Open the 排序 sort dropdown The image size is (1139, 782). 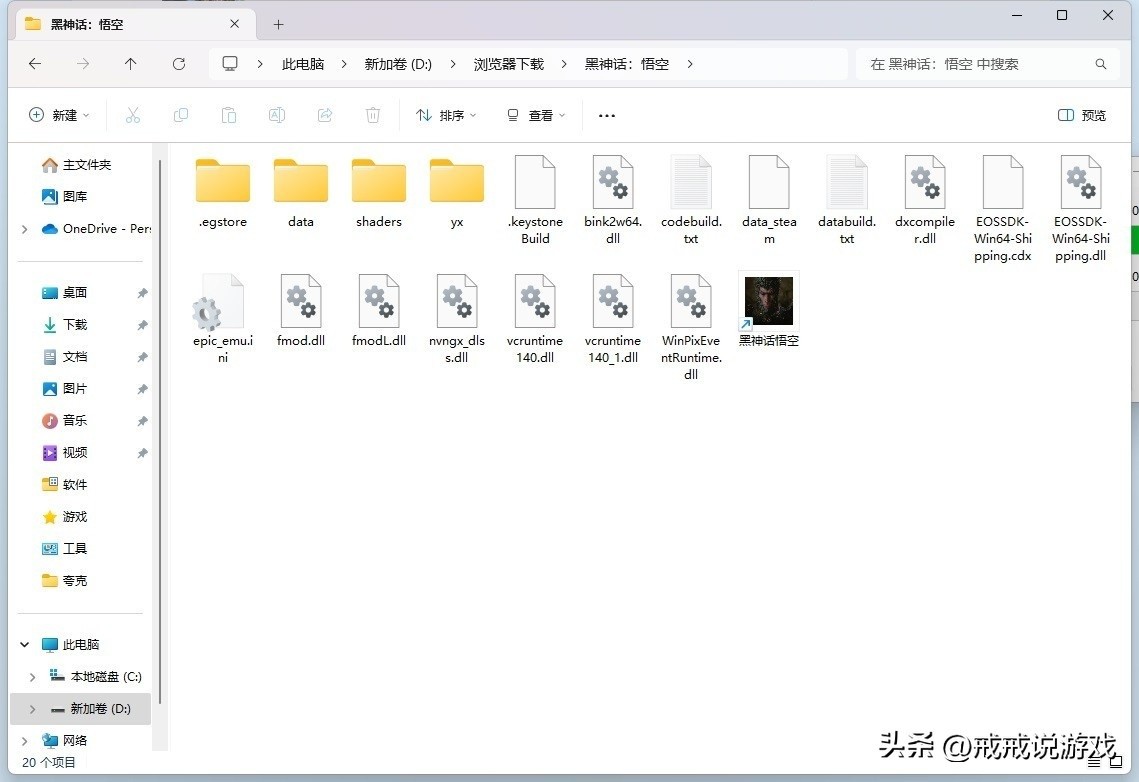pyautogui.click(x=446, y=115)
